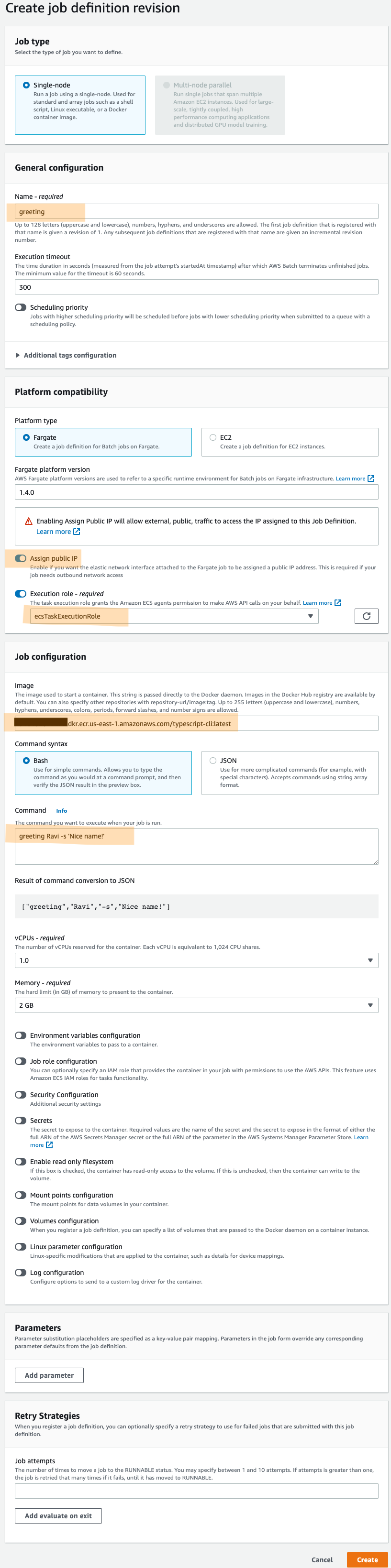Click the refresh roles icon button

(366, 617)
